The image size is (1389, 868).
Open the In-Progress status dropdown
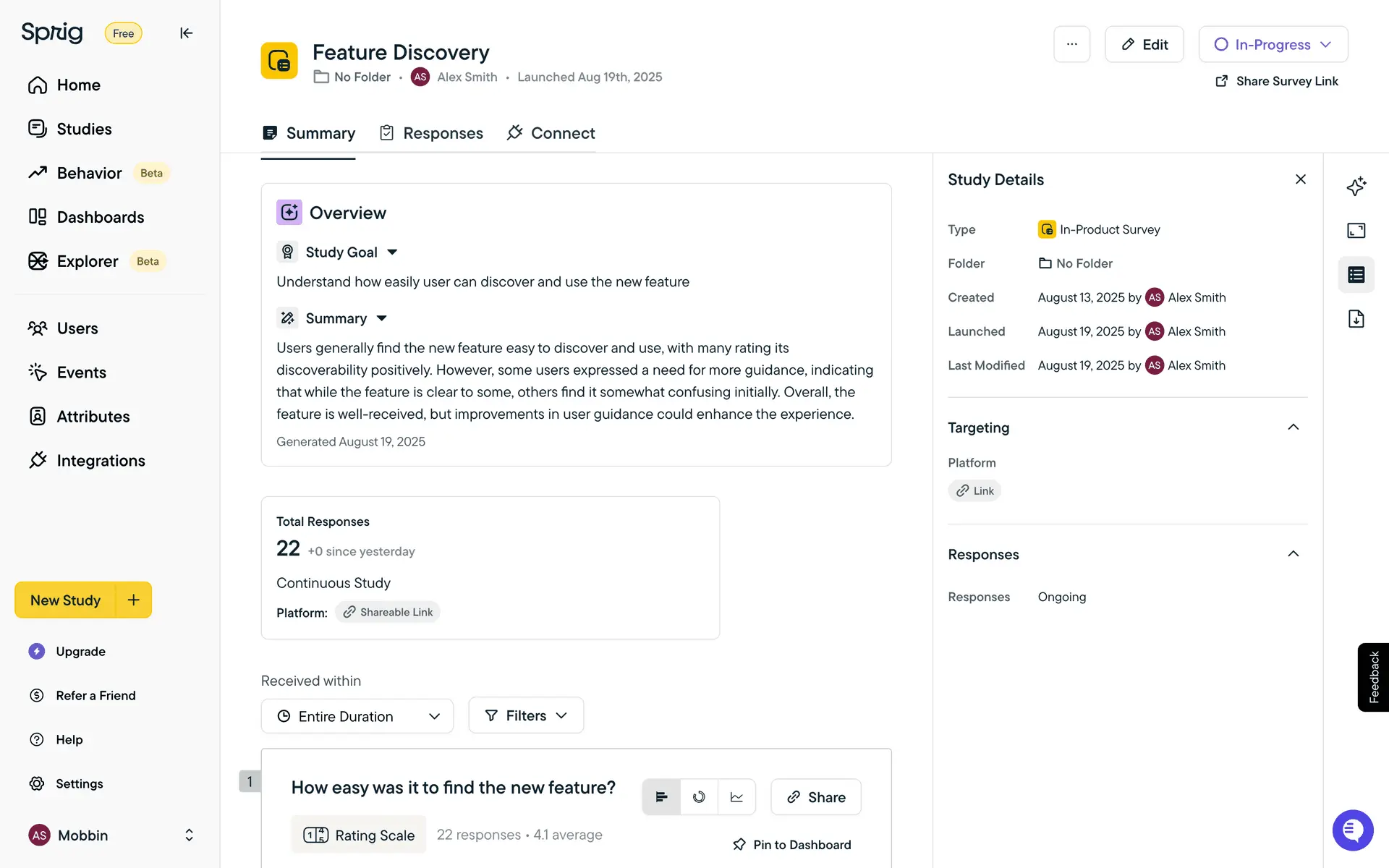tap(1273, 44)
